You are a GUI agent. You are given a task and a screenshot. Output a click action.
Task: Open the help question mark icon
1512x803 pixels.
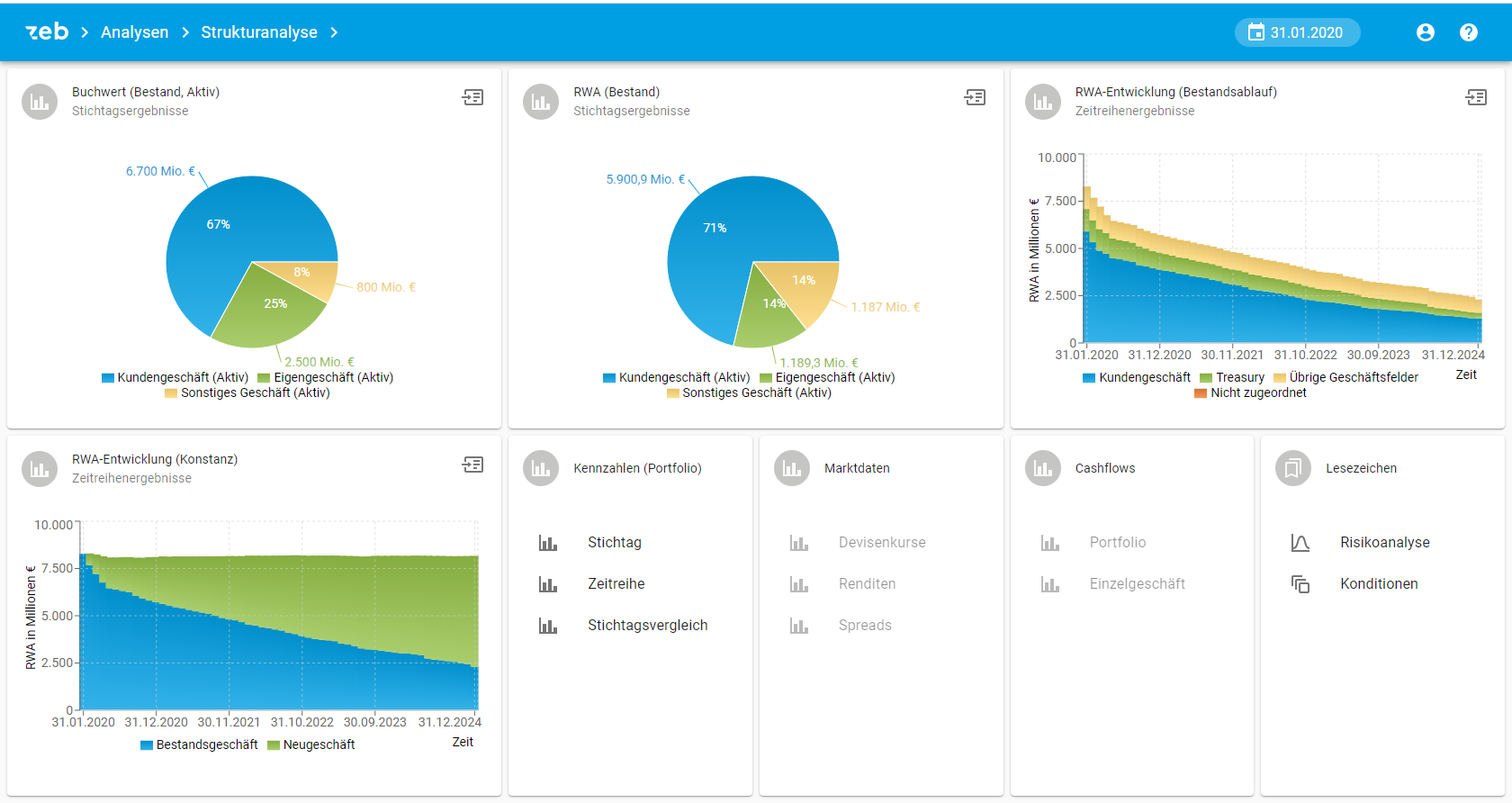[1468, 32]
